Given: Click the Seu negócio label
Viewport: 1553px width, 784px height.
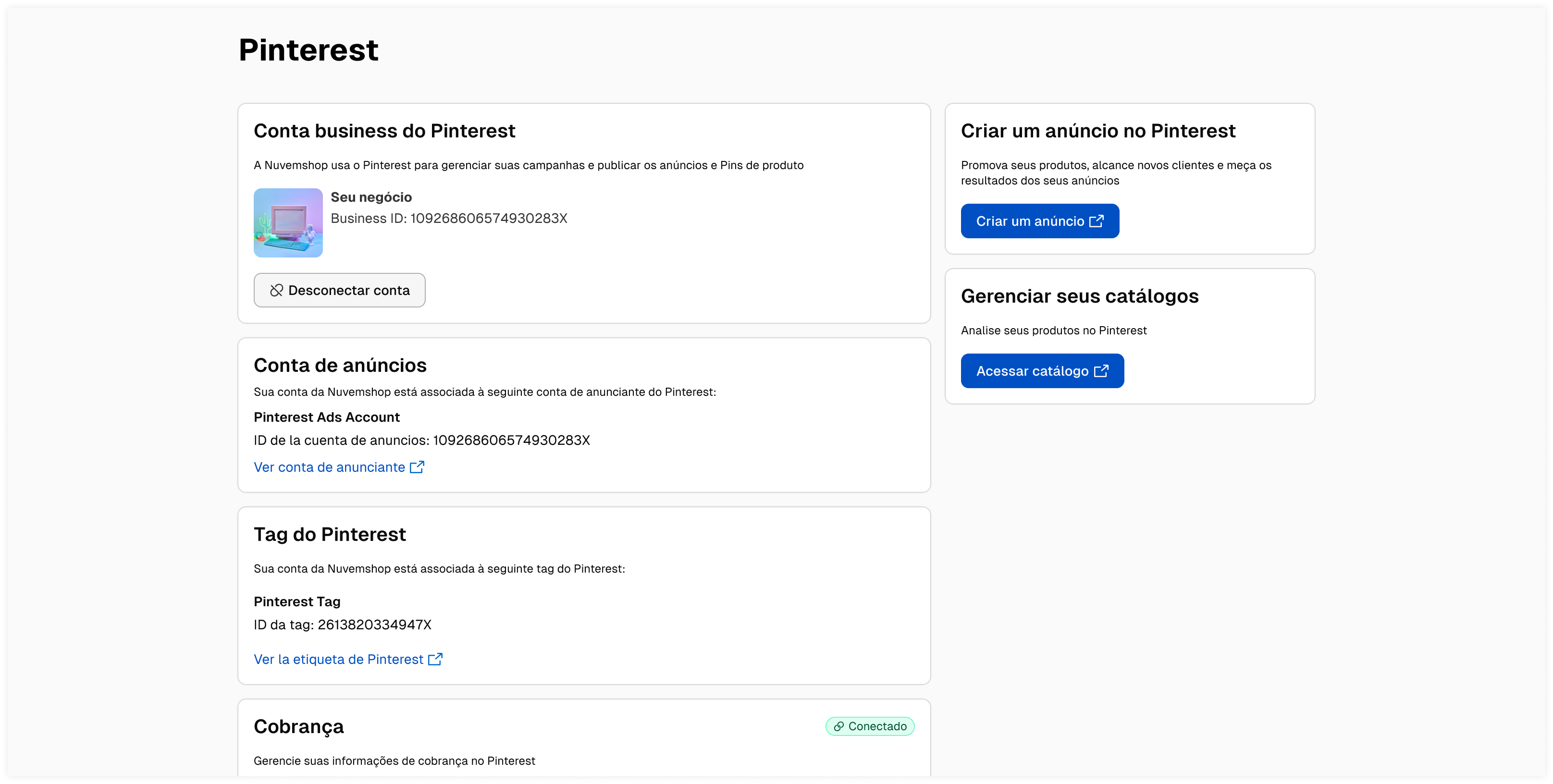Looking at the screenshot, I should pos(371,197).
